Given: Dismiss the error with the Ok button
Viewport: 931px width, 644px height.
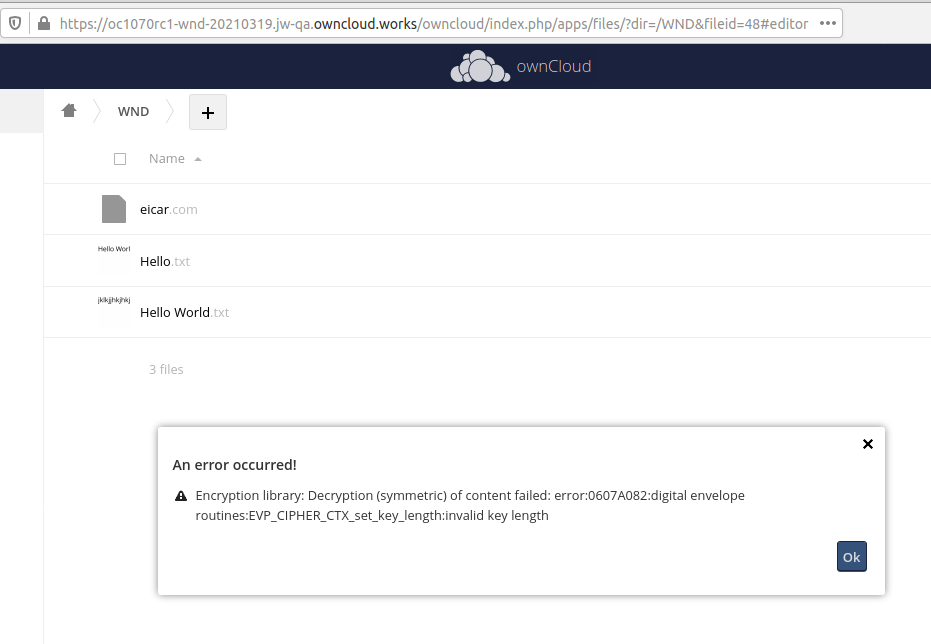Looking at the screenshot, I should coord(851,556).
